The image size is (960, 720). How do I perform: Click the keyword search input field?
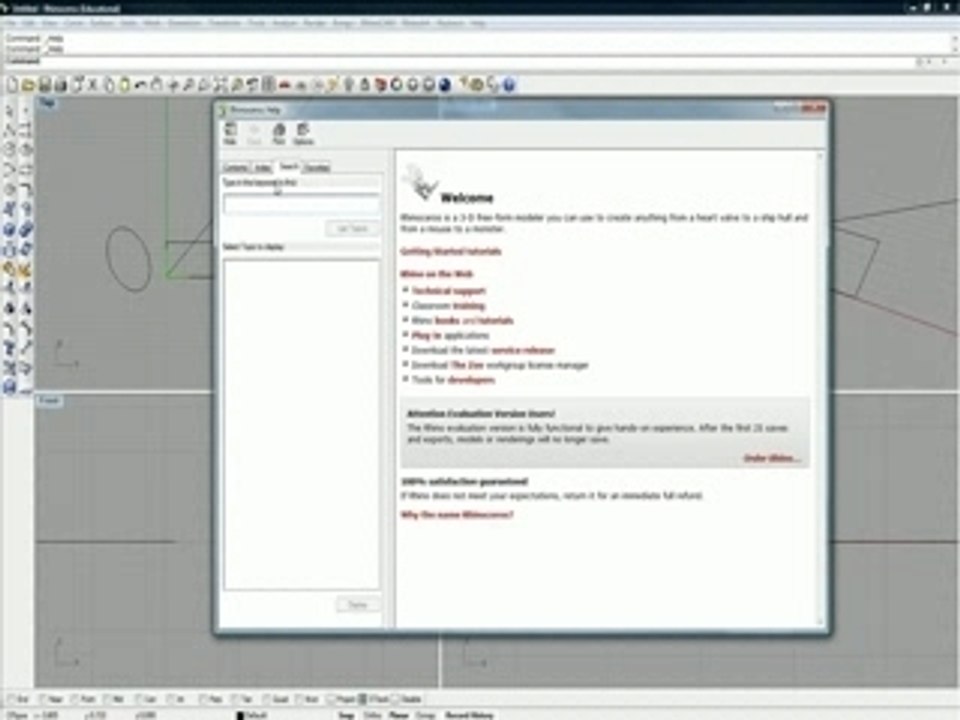[301, 204]
